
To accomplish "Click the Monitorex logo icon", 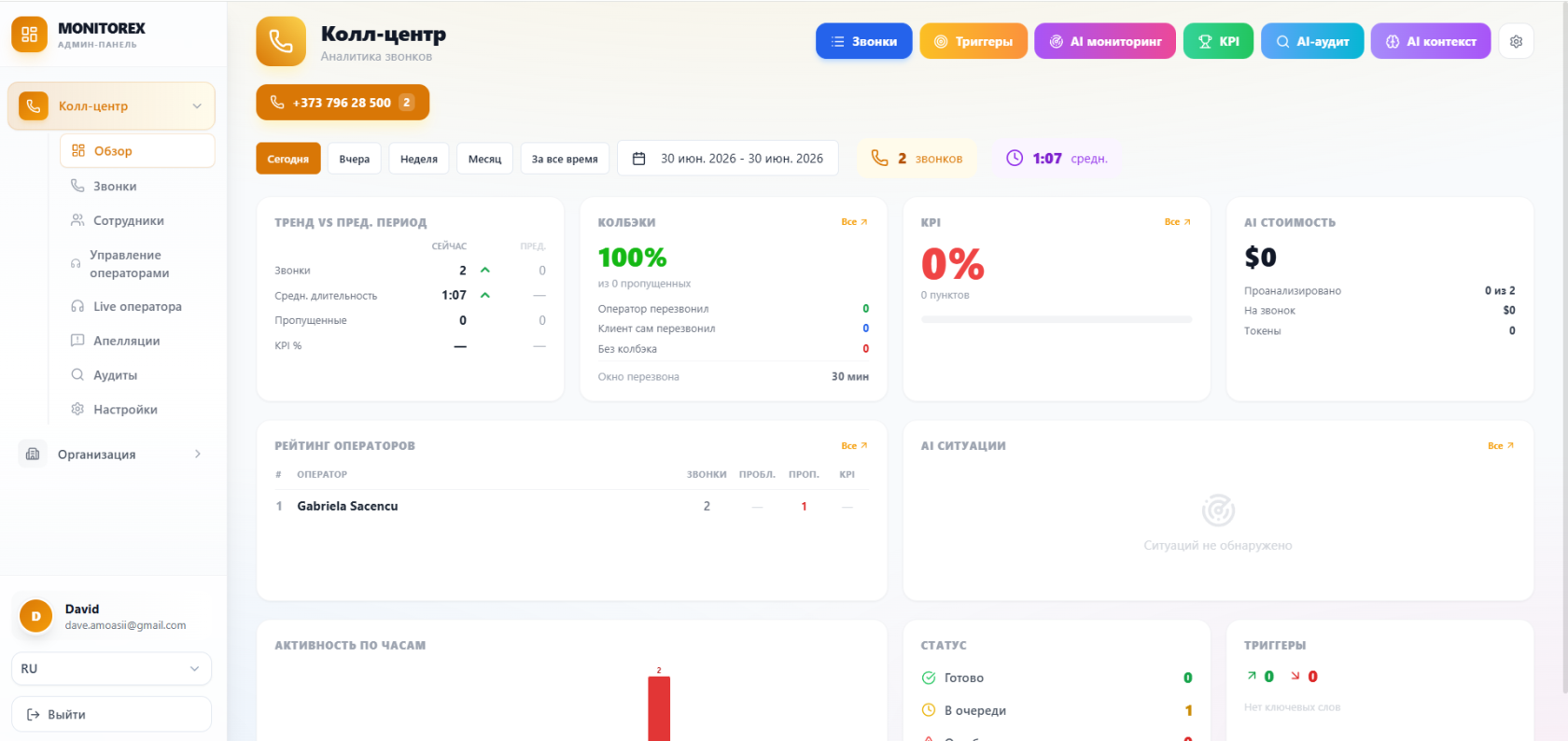I will pyautogui.click(x=29, y=35).
